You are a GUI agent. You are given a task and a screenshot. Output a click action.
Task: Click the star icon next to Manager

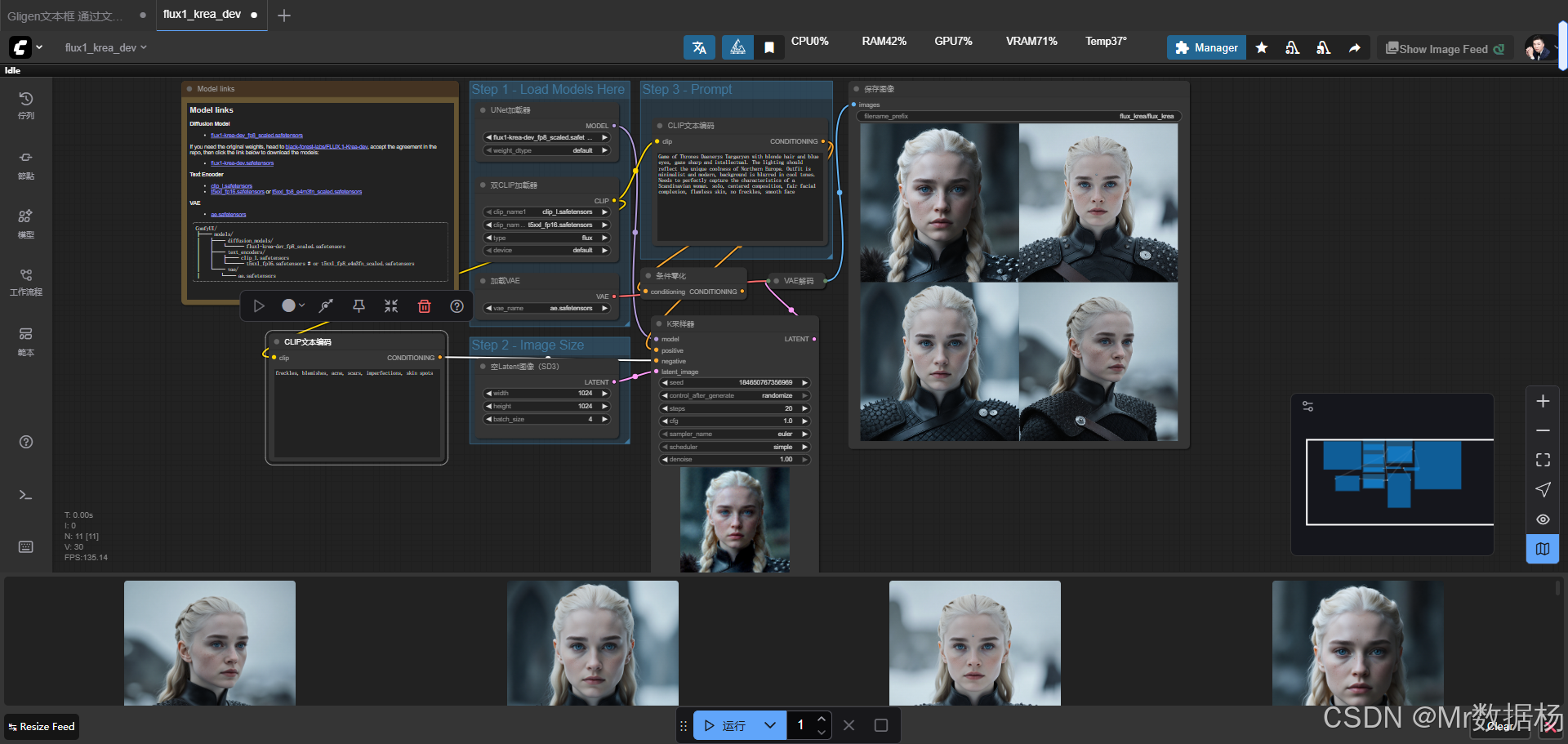[1262, 48]
